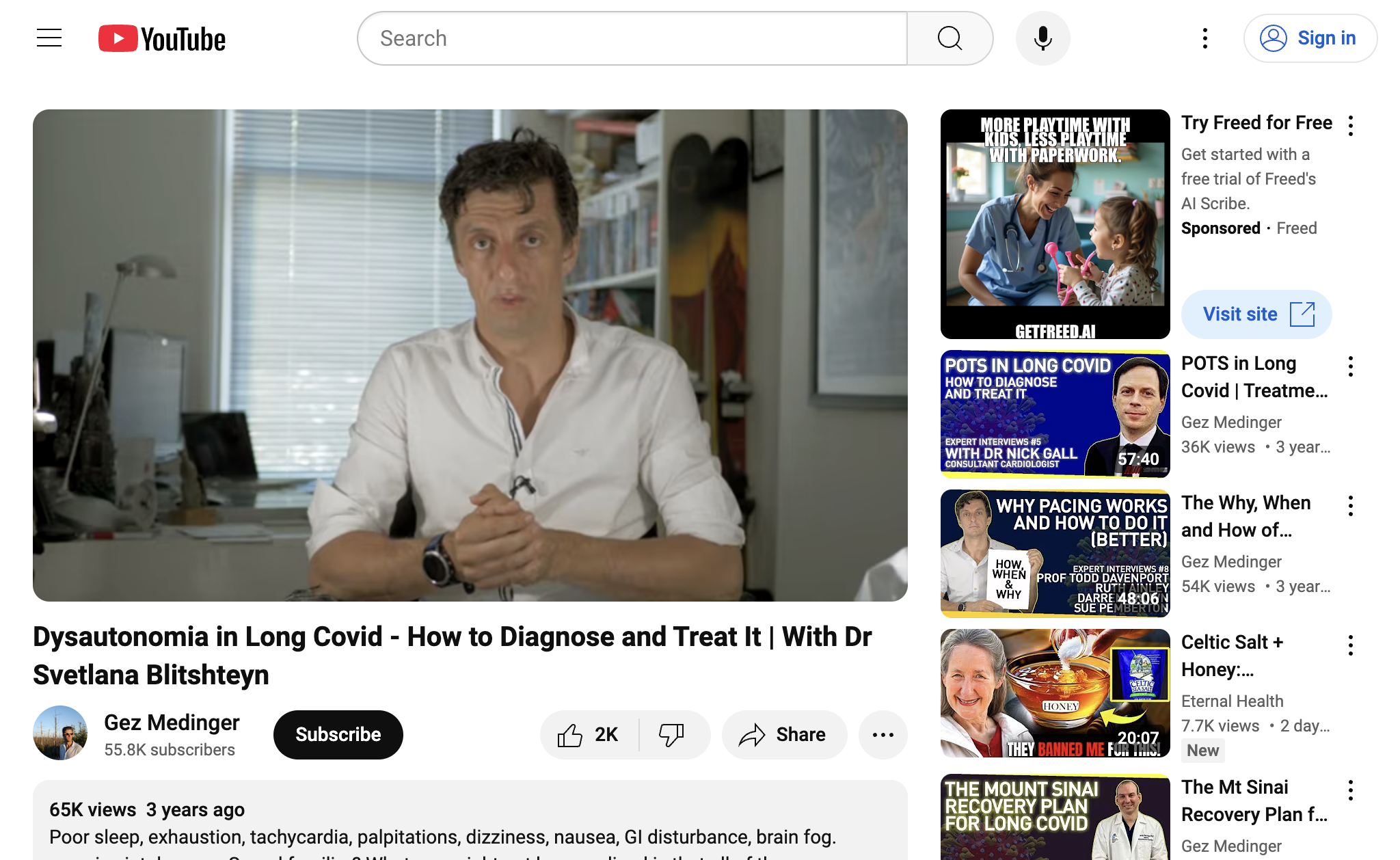Go to YouTube home via logo
Viewport: 1400px width, 860px height.
click(x=162, y=39)
